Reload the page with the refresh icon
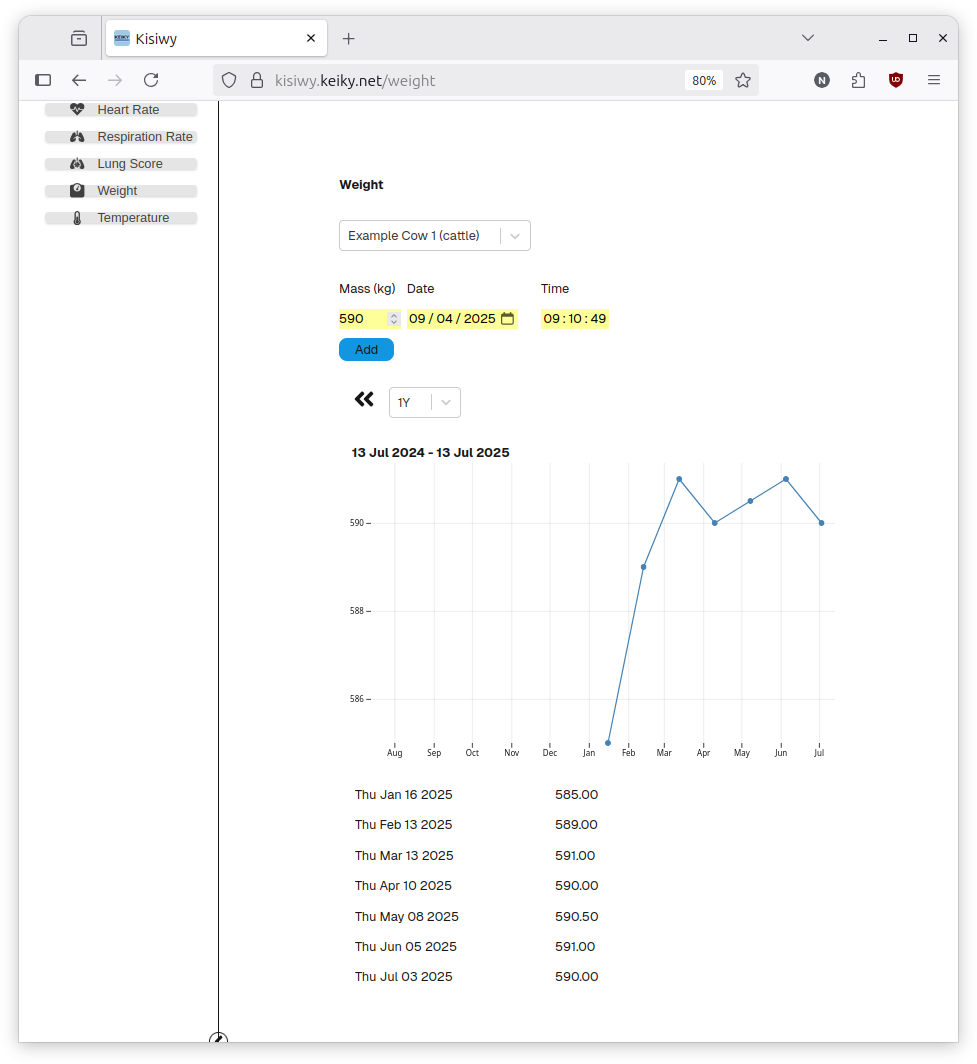The height and width of the screenshot is (1064, 977). [x=151, y=80]
